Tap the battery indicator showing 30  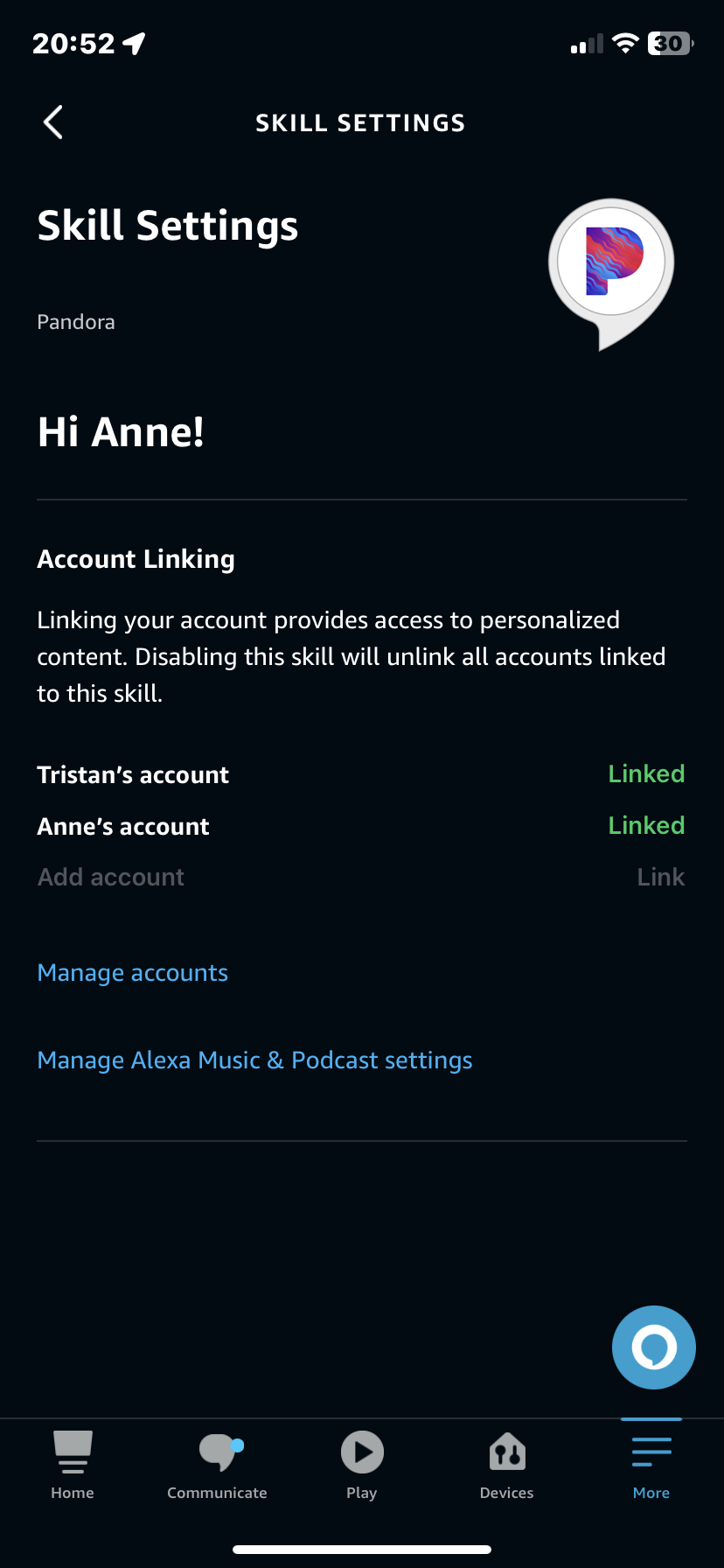670,43
